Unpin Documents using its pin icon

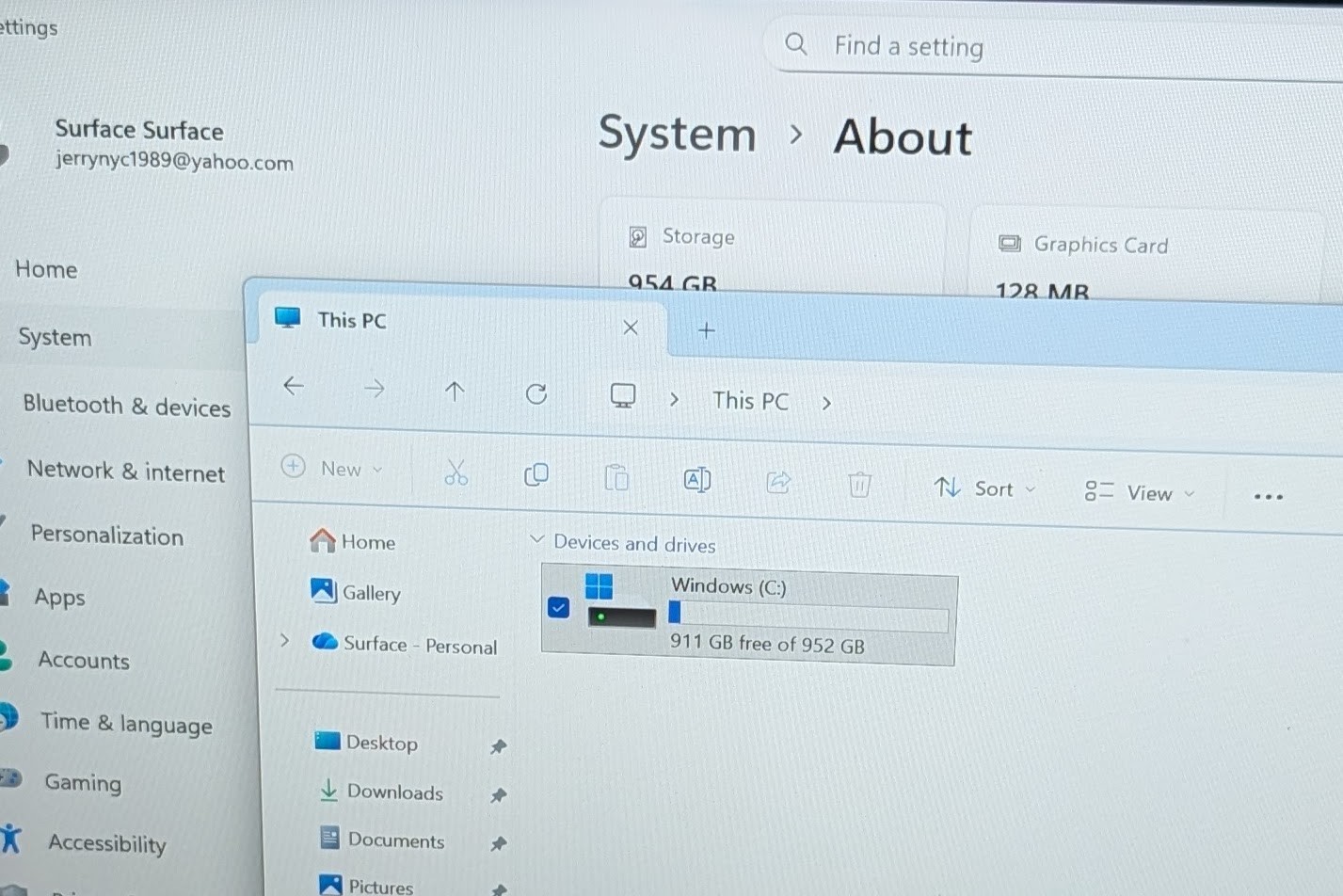point(499,844)
